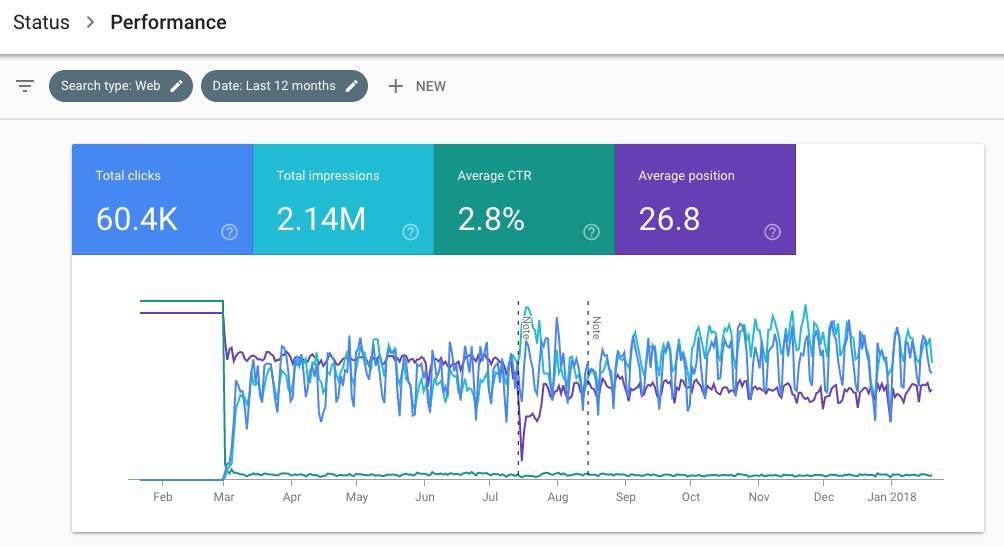Open Search type: Web filter chip
1004x546 pixels.
click(120, 86)
